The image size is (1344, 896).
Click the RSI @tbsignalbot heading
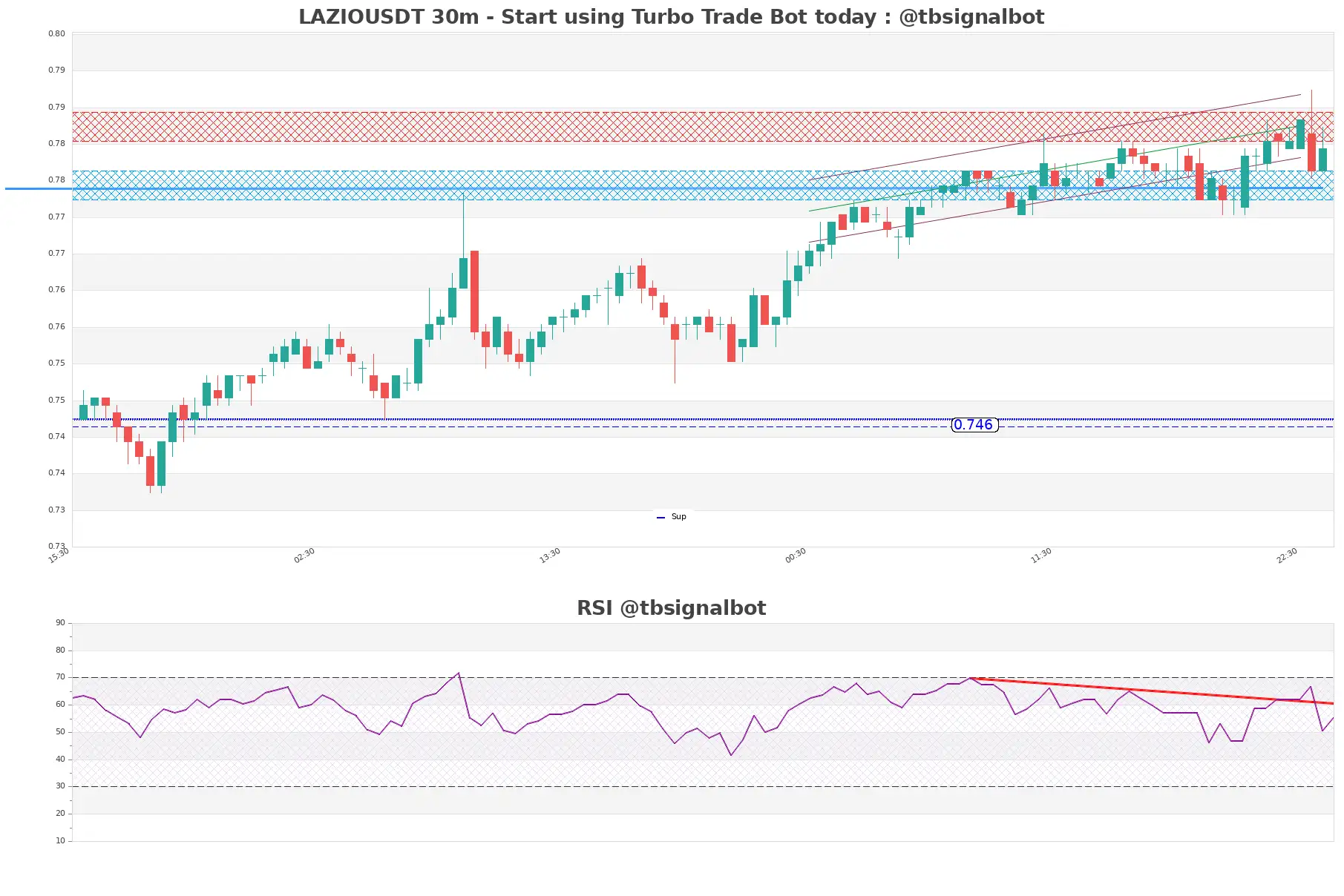(671, 607)
